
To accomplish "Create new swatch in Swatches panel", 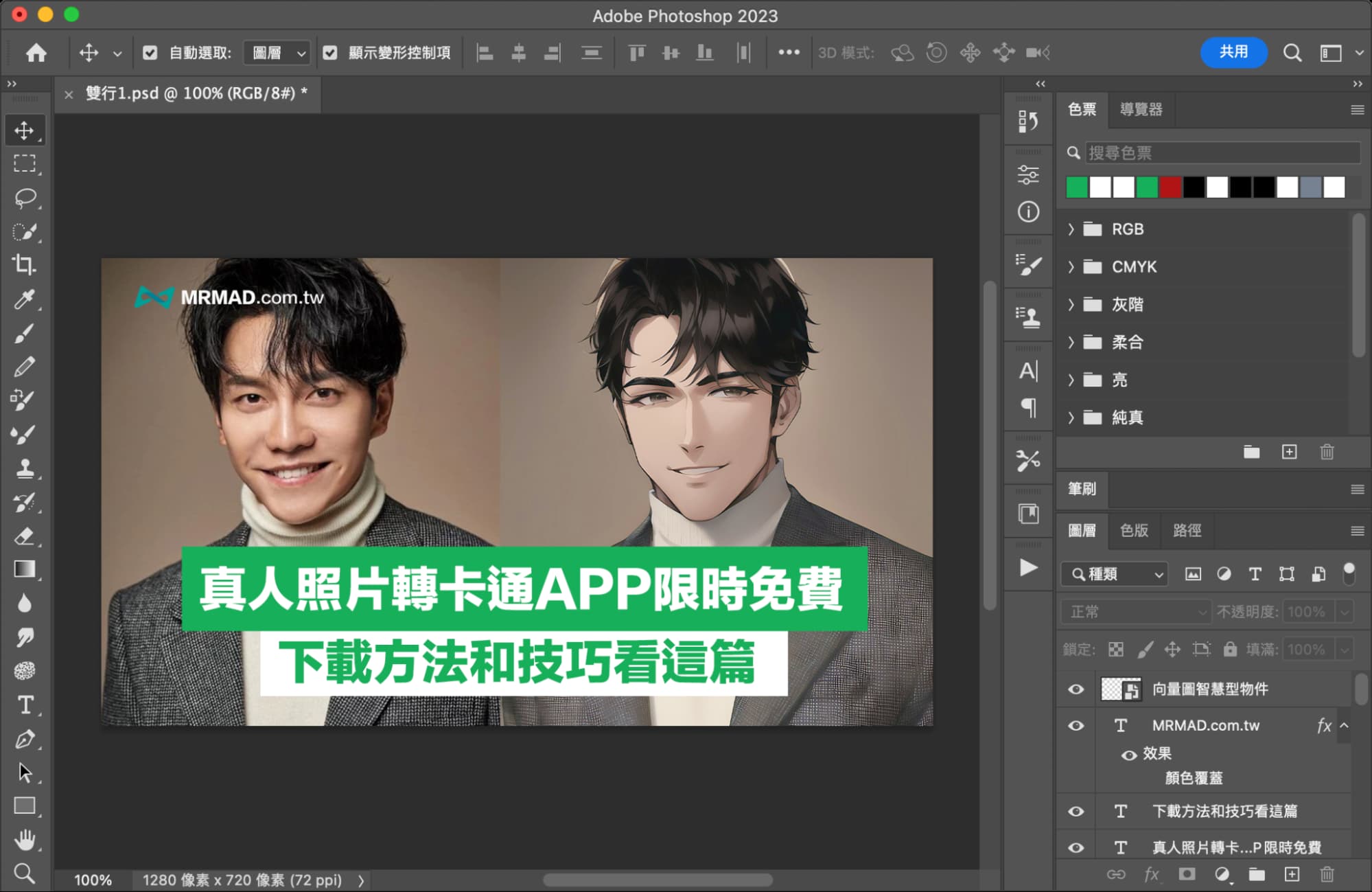I will [1289, 452].
